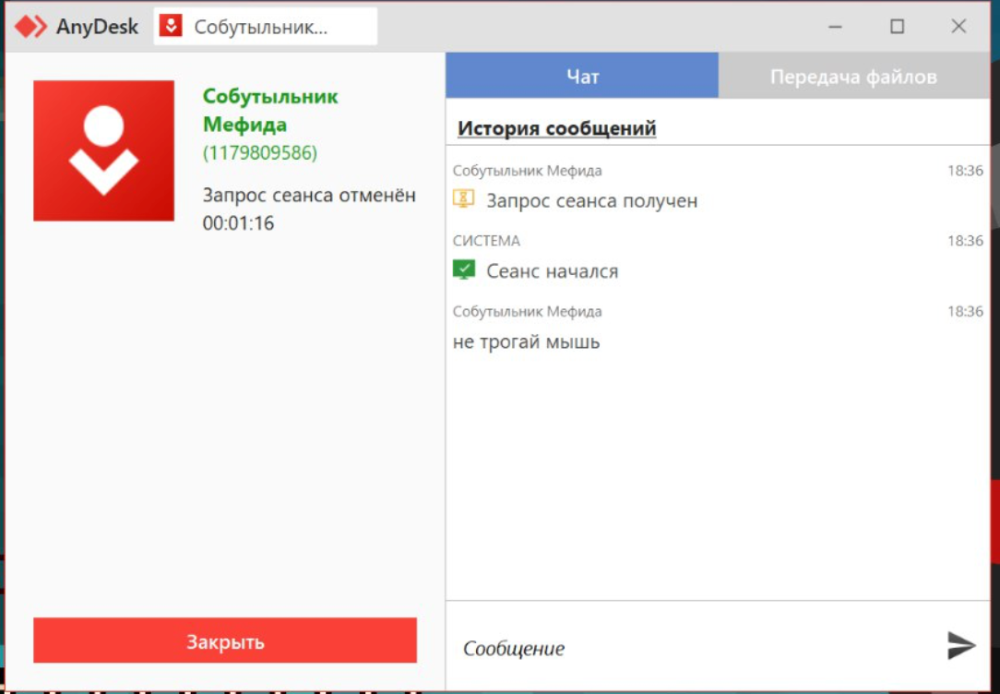Close the AnyDesk window
Screen dimensions: 1000x694
click(x=959, y=27)
